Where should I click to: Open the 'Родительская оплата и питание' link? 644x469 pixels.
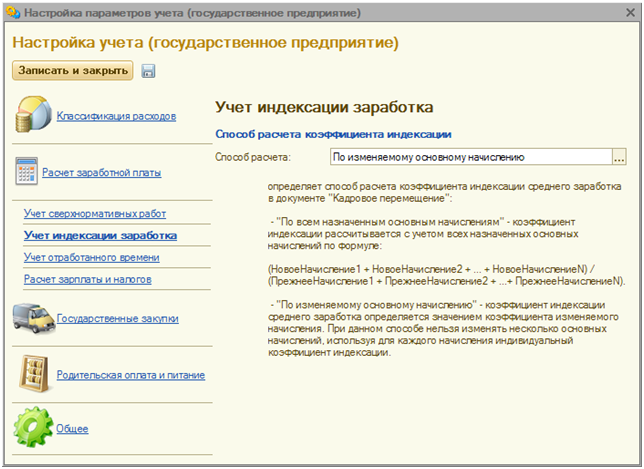tap(130, 375)
